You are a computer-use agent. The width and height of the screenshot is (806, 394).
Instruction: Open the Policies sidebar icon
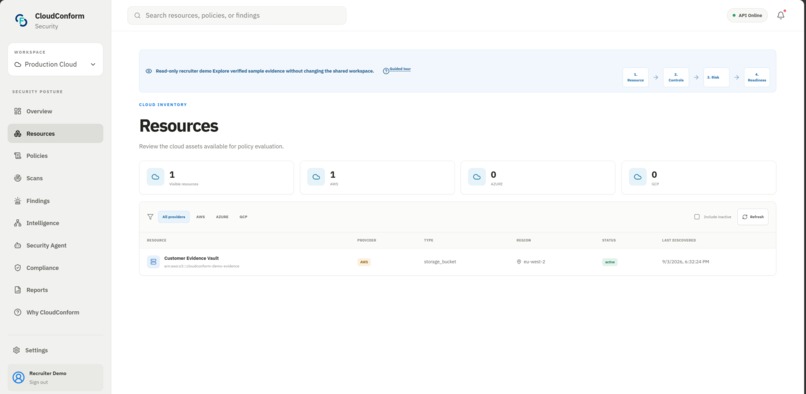17,156
